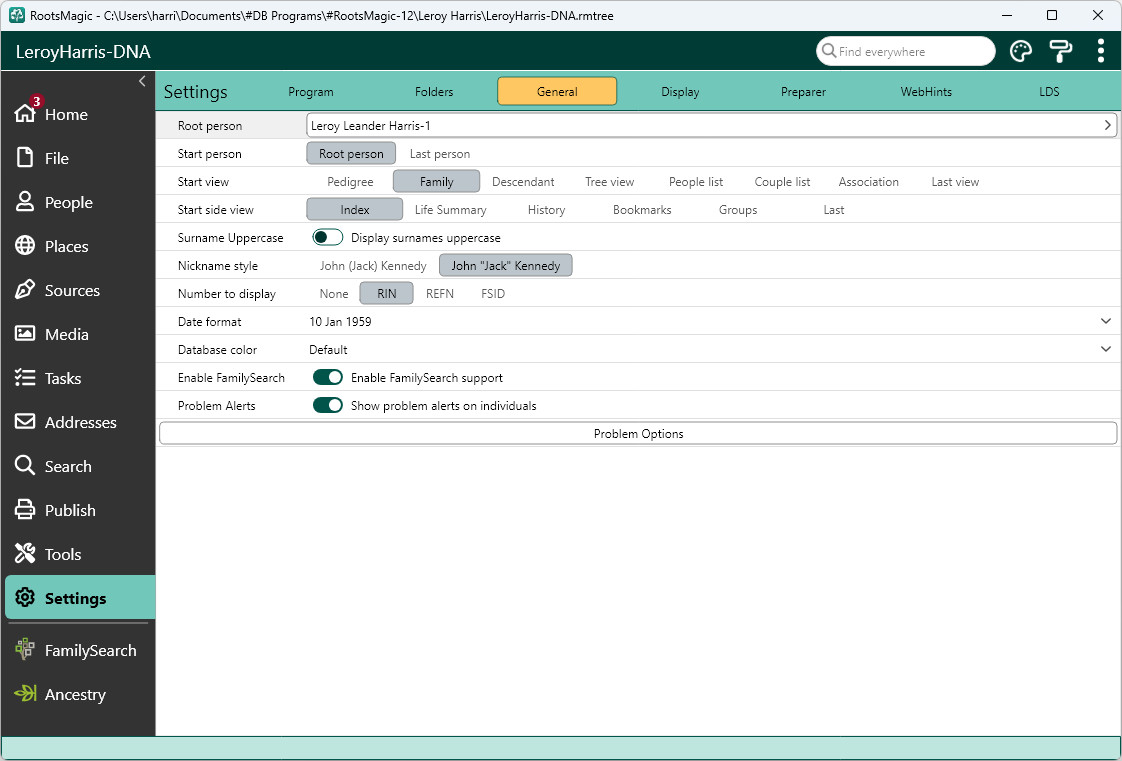Switch to WebHints tab
The height and width of the screenshot is (761, 1122).
pos(926,92)
